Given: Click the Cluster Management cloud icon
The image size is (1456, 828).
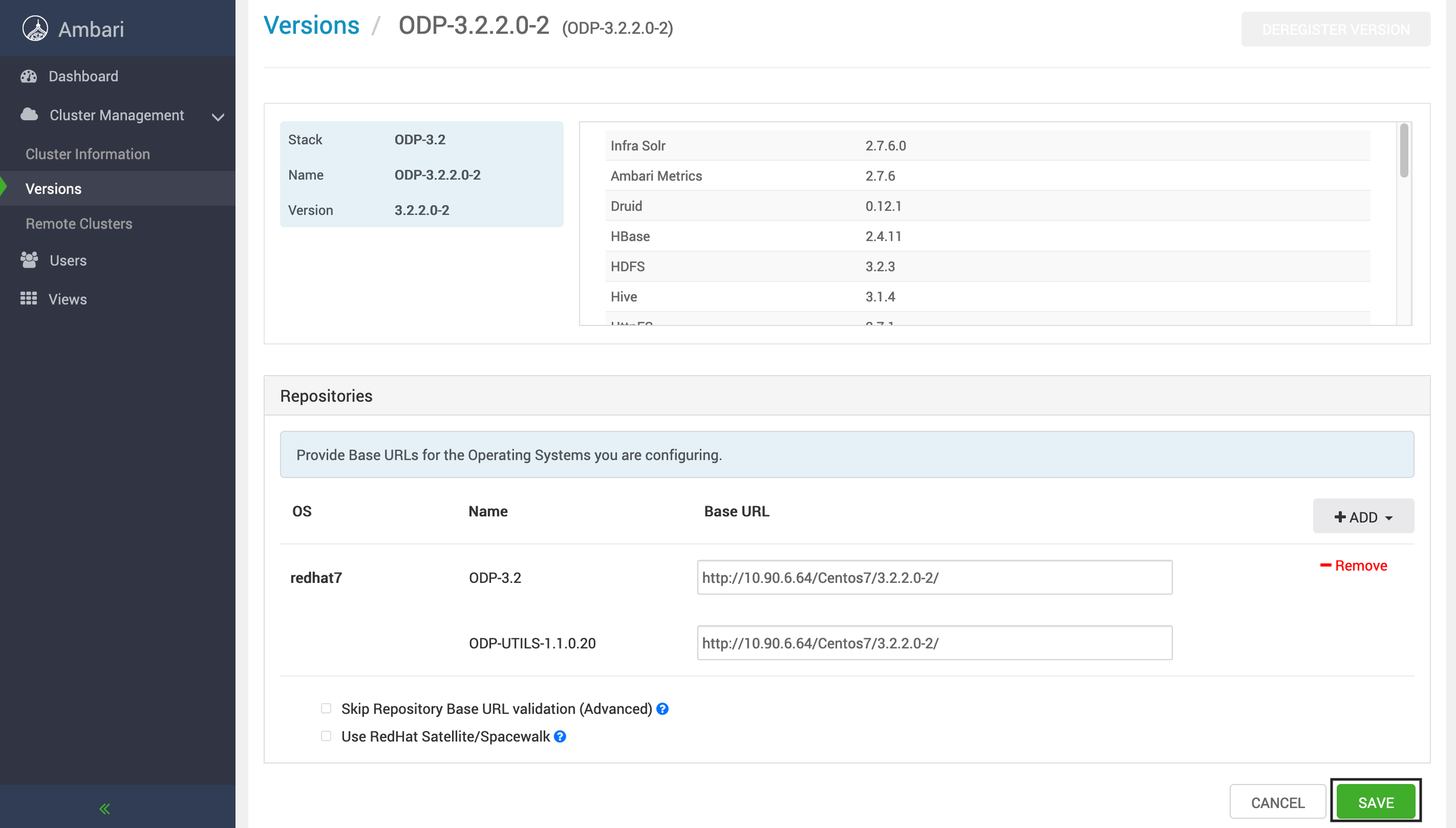Looking at the screenshot, I should click(x=29, y=114).
